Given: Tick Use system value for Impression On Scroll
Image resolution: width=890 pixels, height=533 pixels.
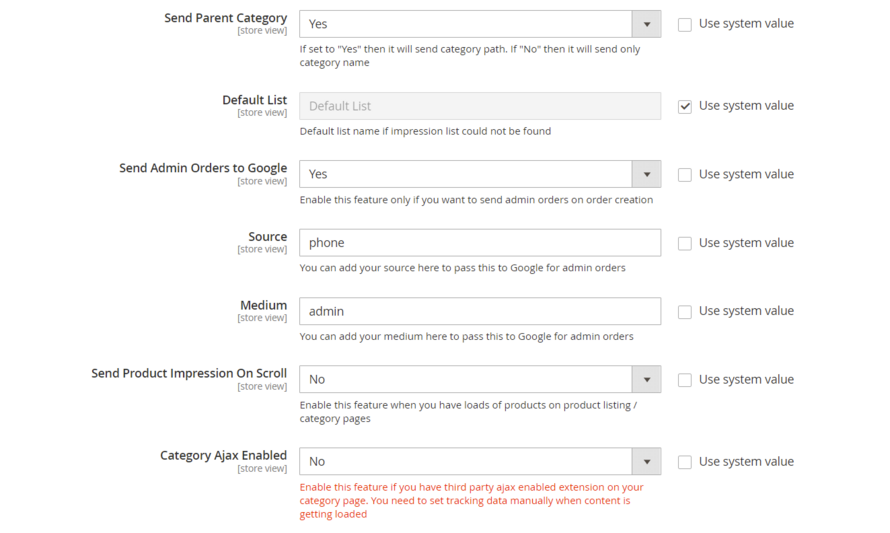Looking at the screenshot, I should point(685,380).
